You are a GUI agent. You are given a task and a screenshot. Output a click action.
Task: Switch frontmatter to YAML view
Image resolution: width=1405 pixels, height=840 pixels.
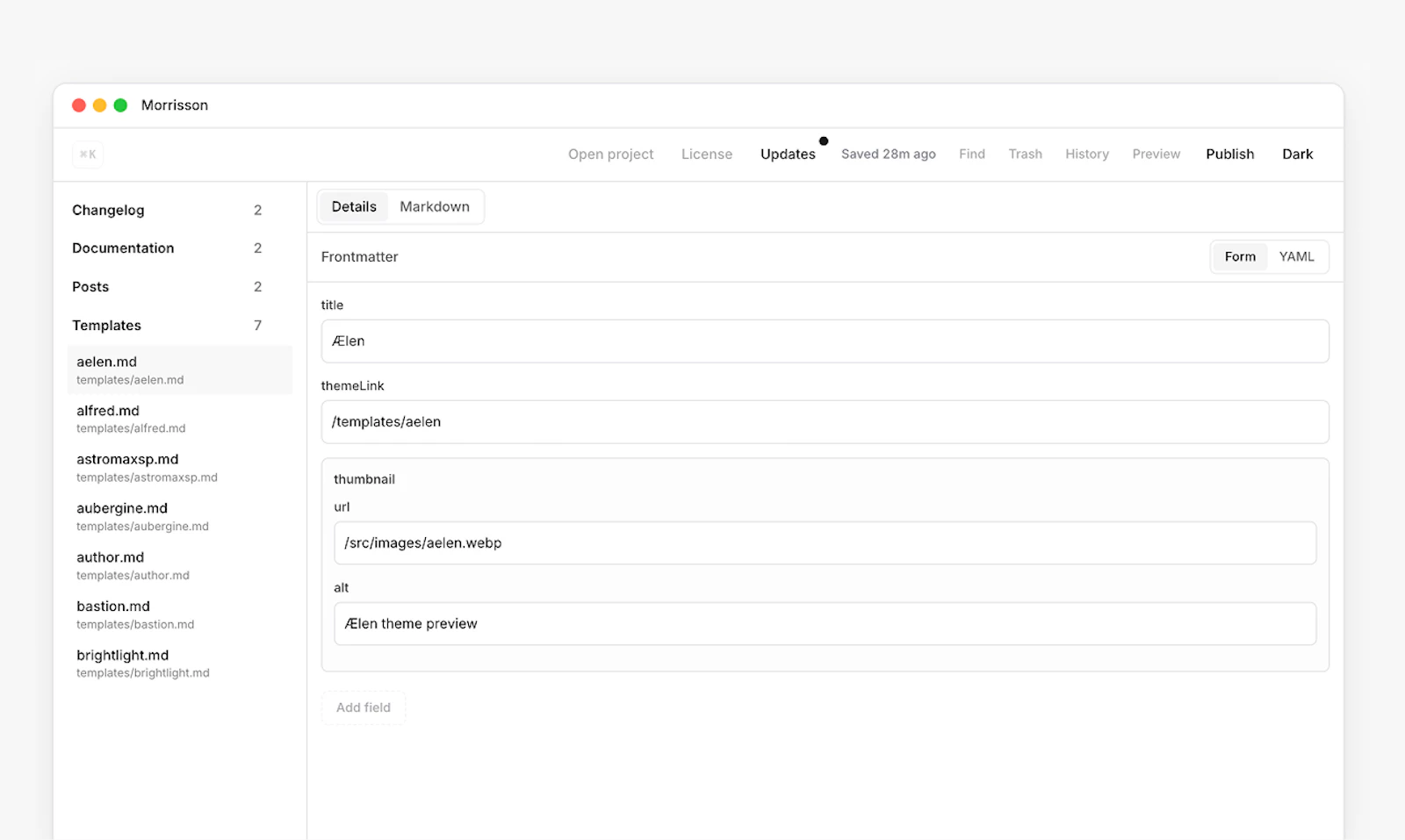1297,257
